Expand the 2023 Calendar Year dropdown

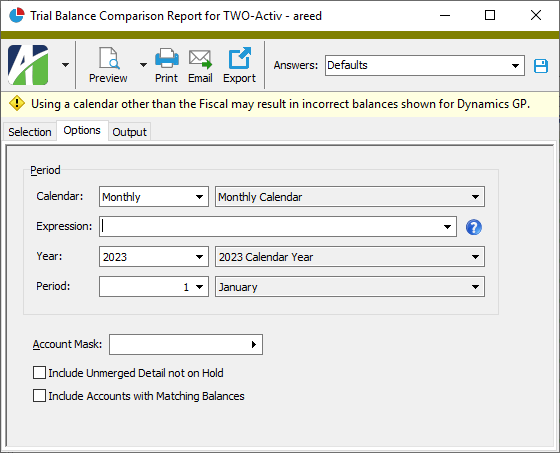pyautogui.click(x=350, y=257)
